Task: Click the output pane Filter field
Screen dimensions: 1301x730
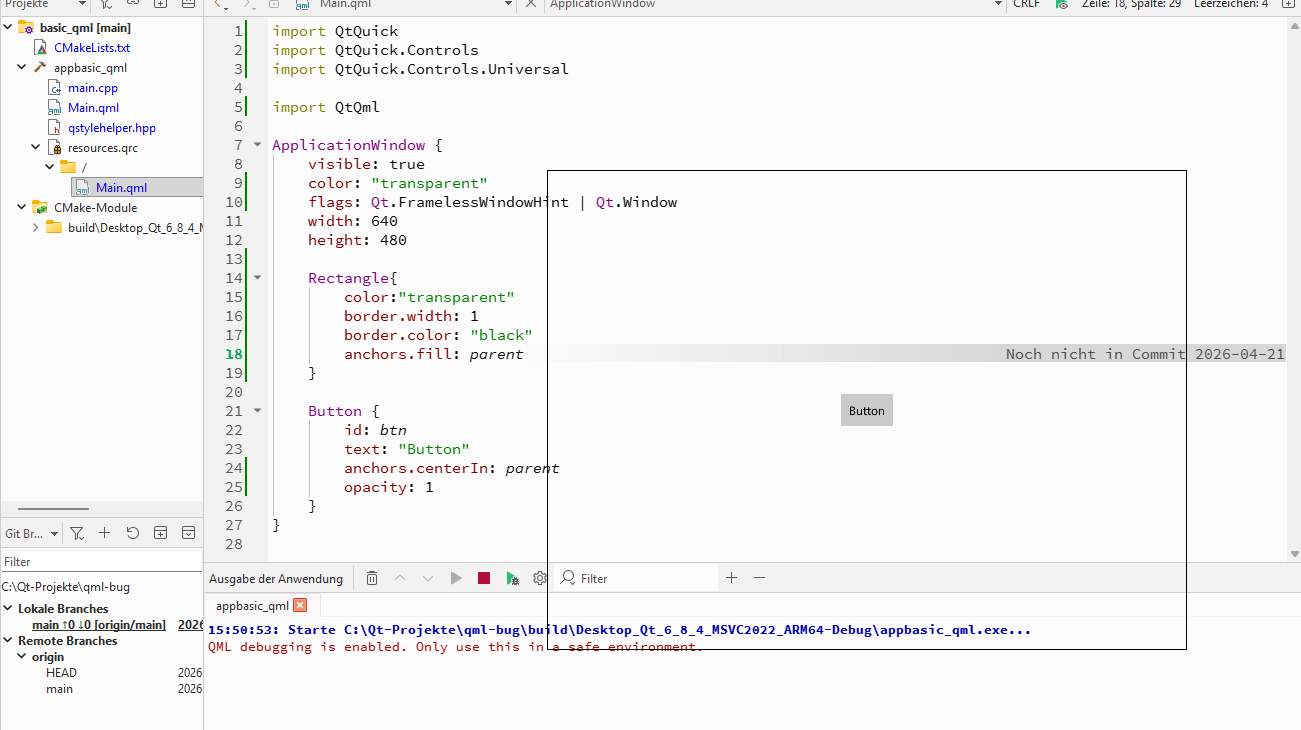Action: tap(637, 578)
